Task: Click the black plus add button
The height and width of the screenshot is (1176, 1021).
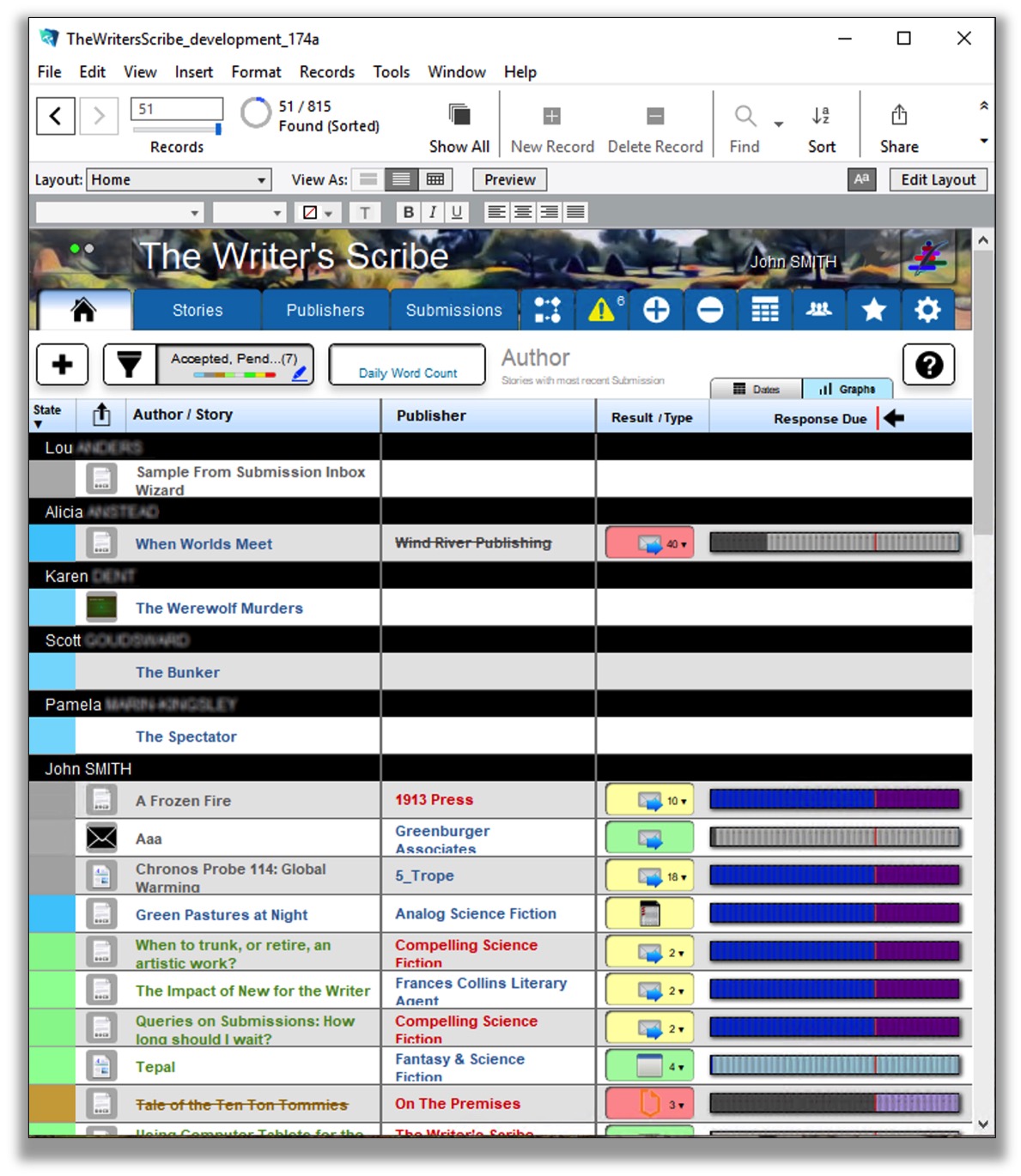Action: (62, 365)
